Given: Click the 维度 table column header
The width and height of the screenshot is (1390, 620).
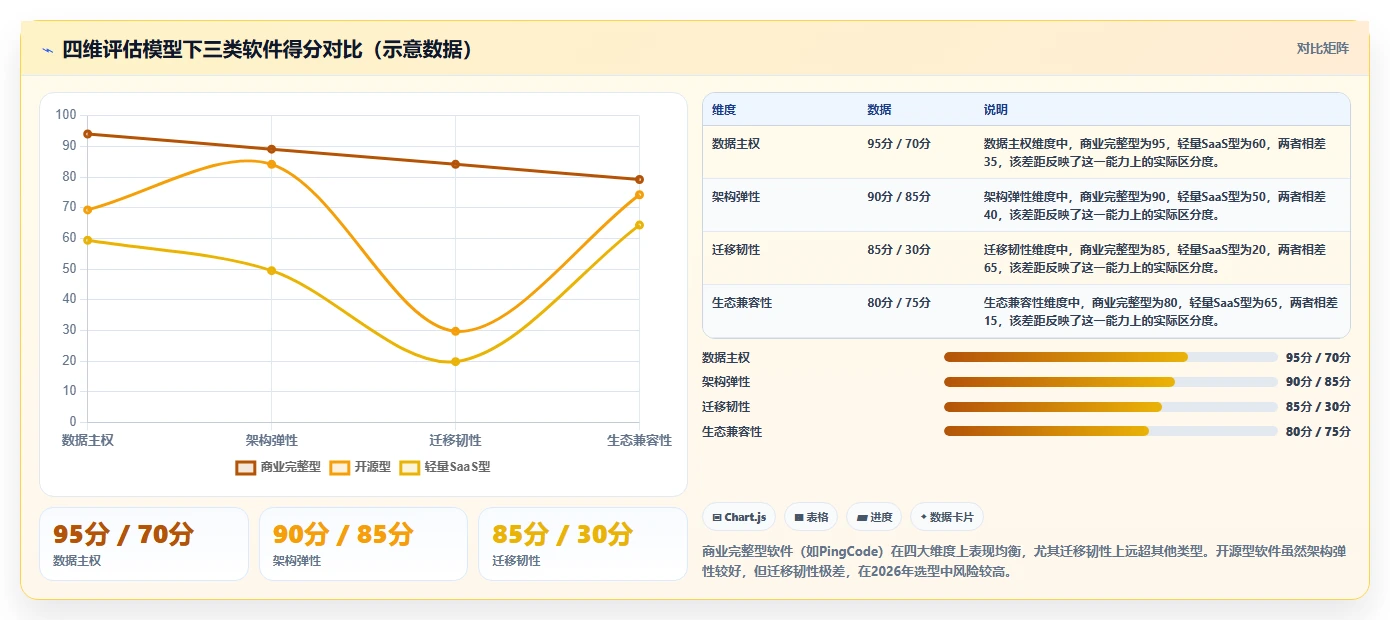Looking at the screenshot, I should (724, 109).
